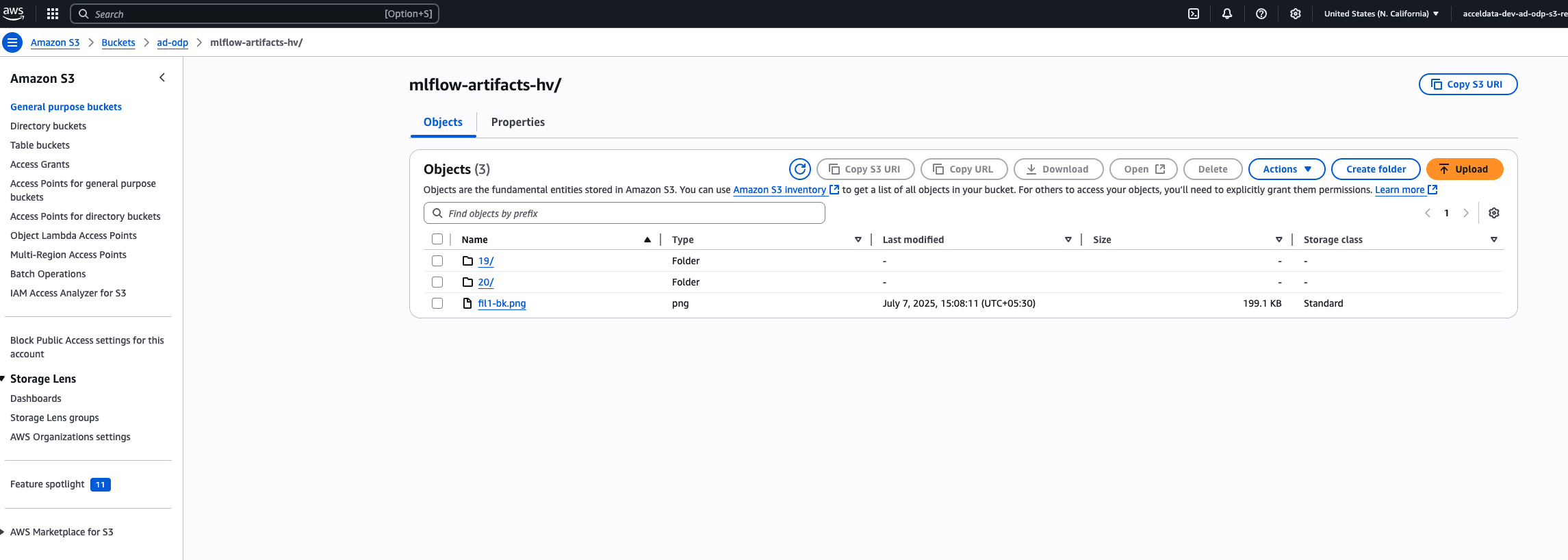Collapse the Storage Lens section
Viewport: 1568px width, 560px height.
[3, 379]
